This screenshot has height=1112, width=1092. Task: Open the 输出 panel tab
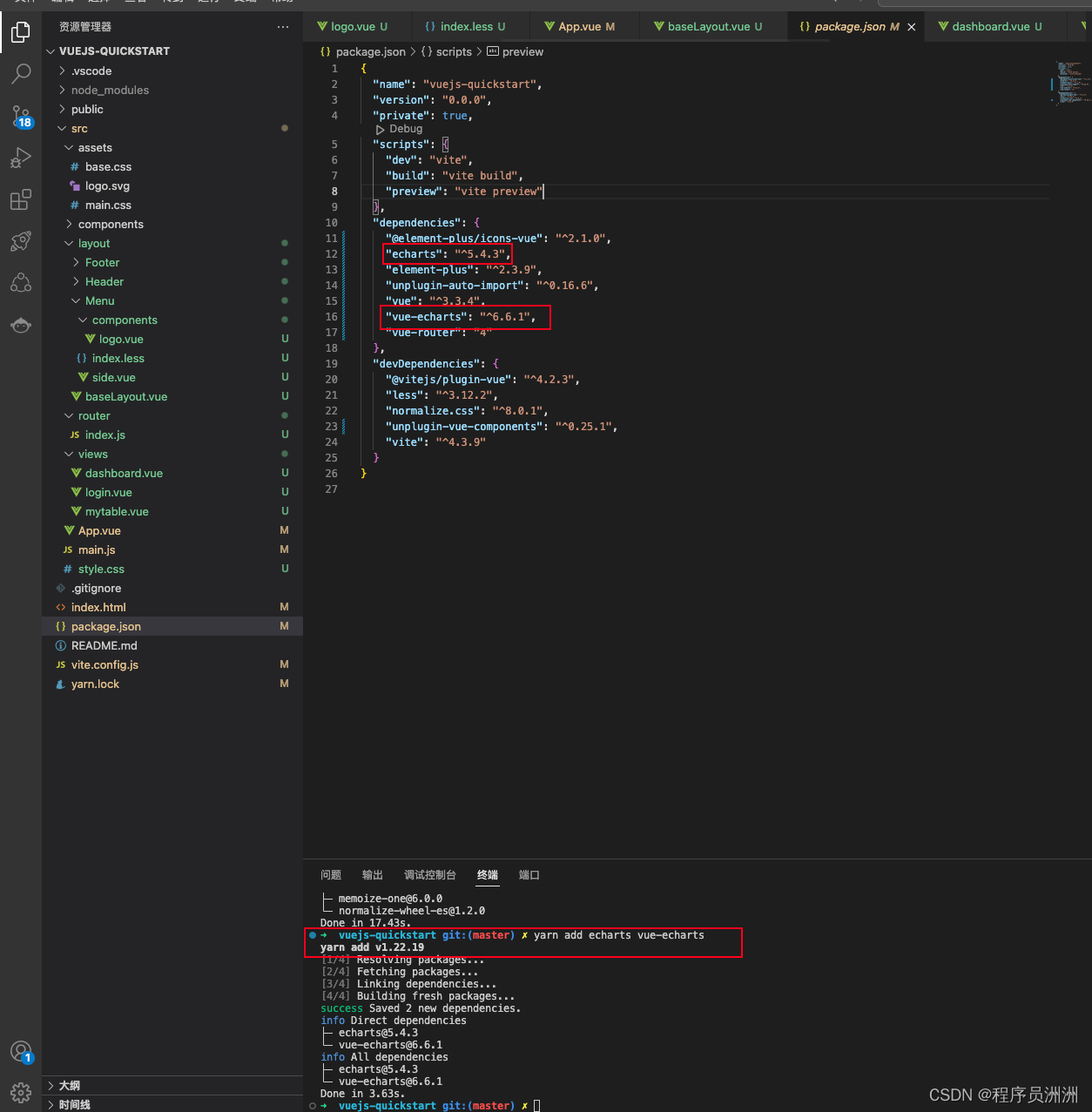coord(373,875)
